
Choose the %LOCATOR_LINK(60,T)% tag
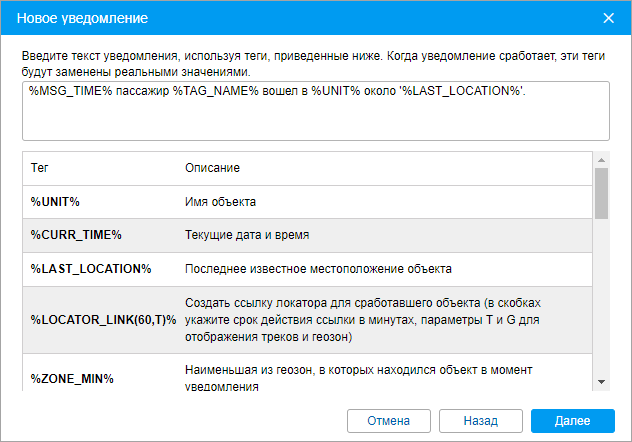pyautogui.click(x=103, y=319)
